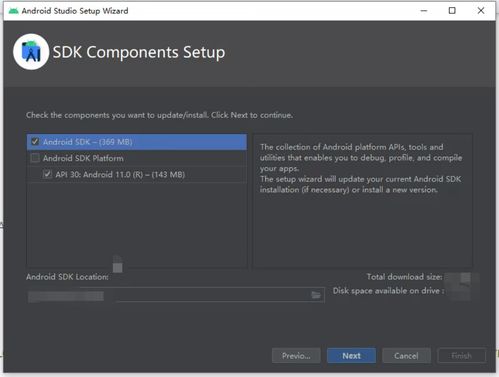Select the Android SDK Platform row
This screenshot has height=377, width=499.
pyautogui.click(x=137, y=158)
